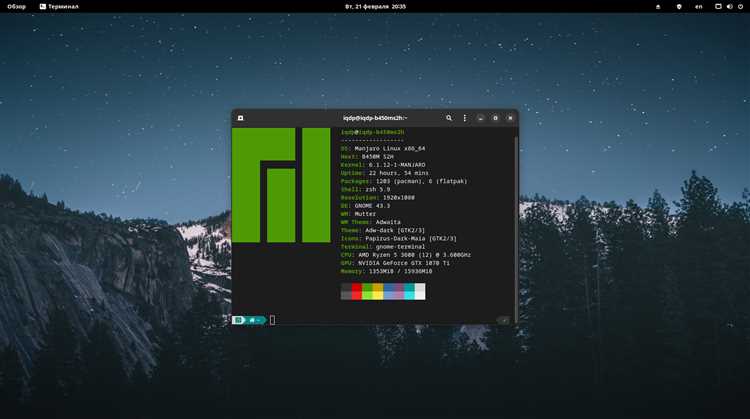This screenshot has width=750, height=419.
Task: Click the Icons 'Papirus-Dark-Maia' line
Action: point(398,239)
